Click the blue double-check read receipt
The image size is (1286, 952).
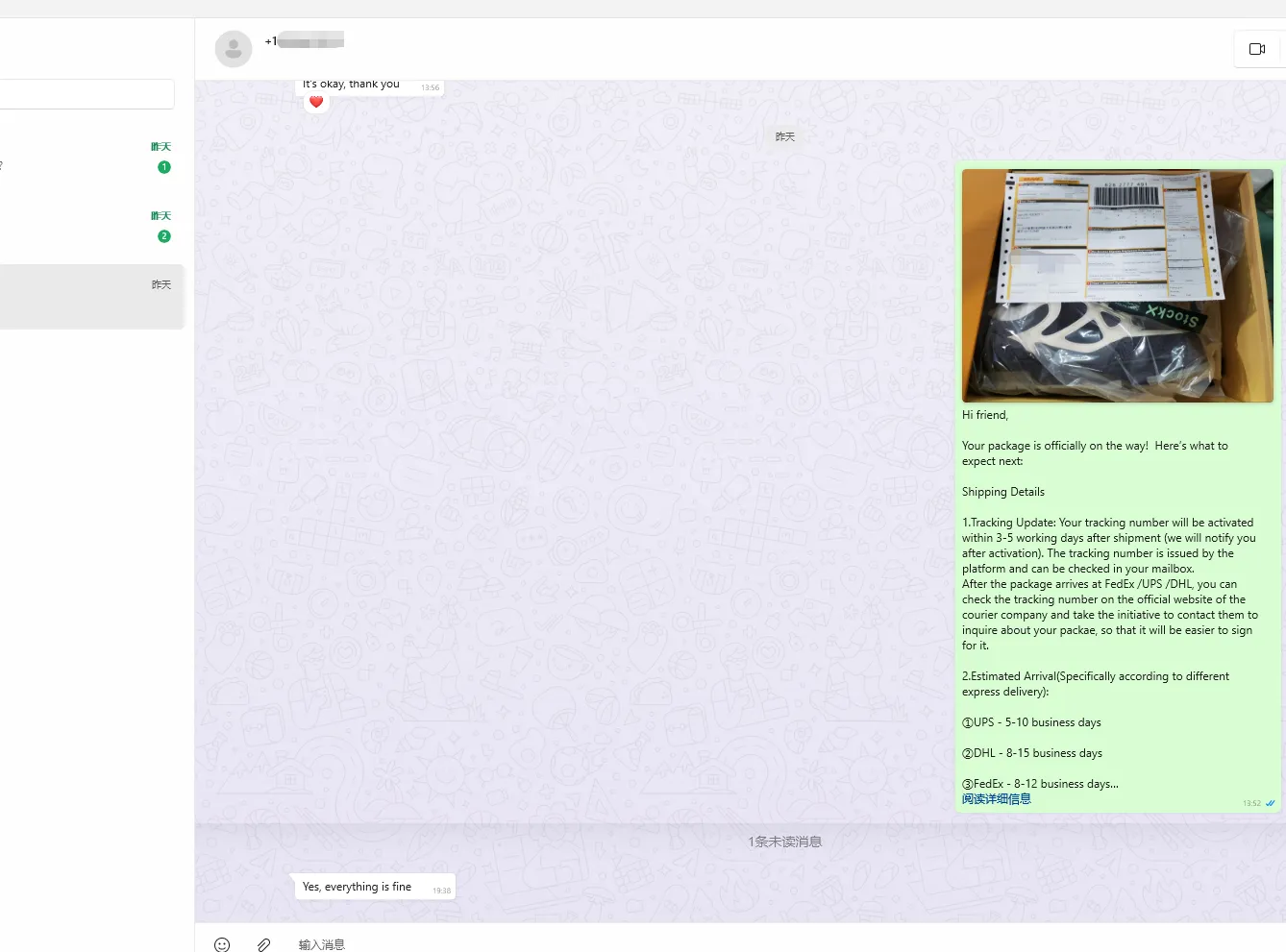point(1270,803)
